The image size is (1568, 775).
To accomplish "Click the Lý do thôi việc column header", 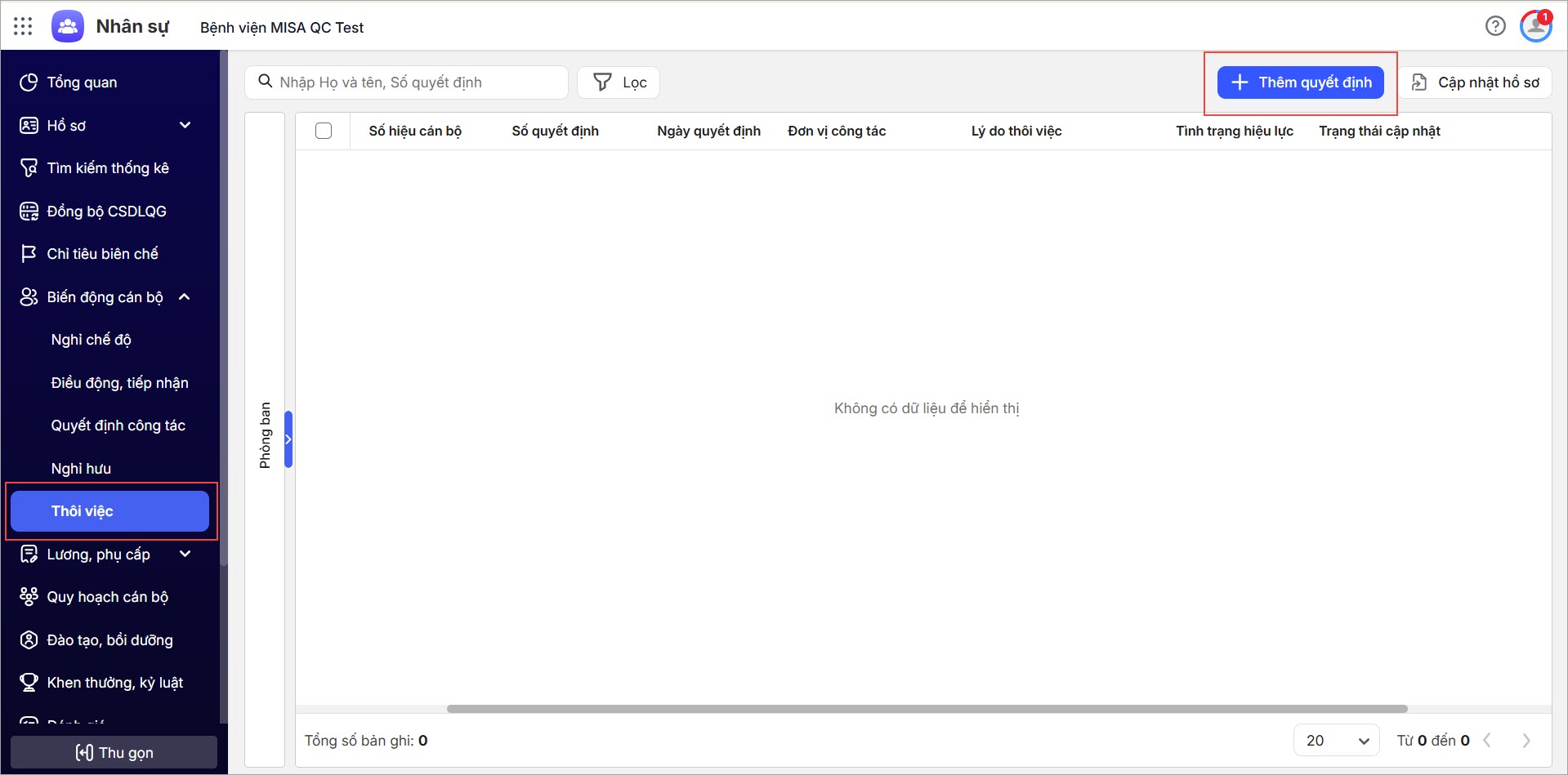I will coord(1016,131).
